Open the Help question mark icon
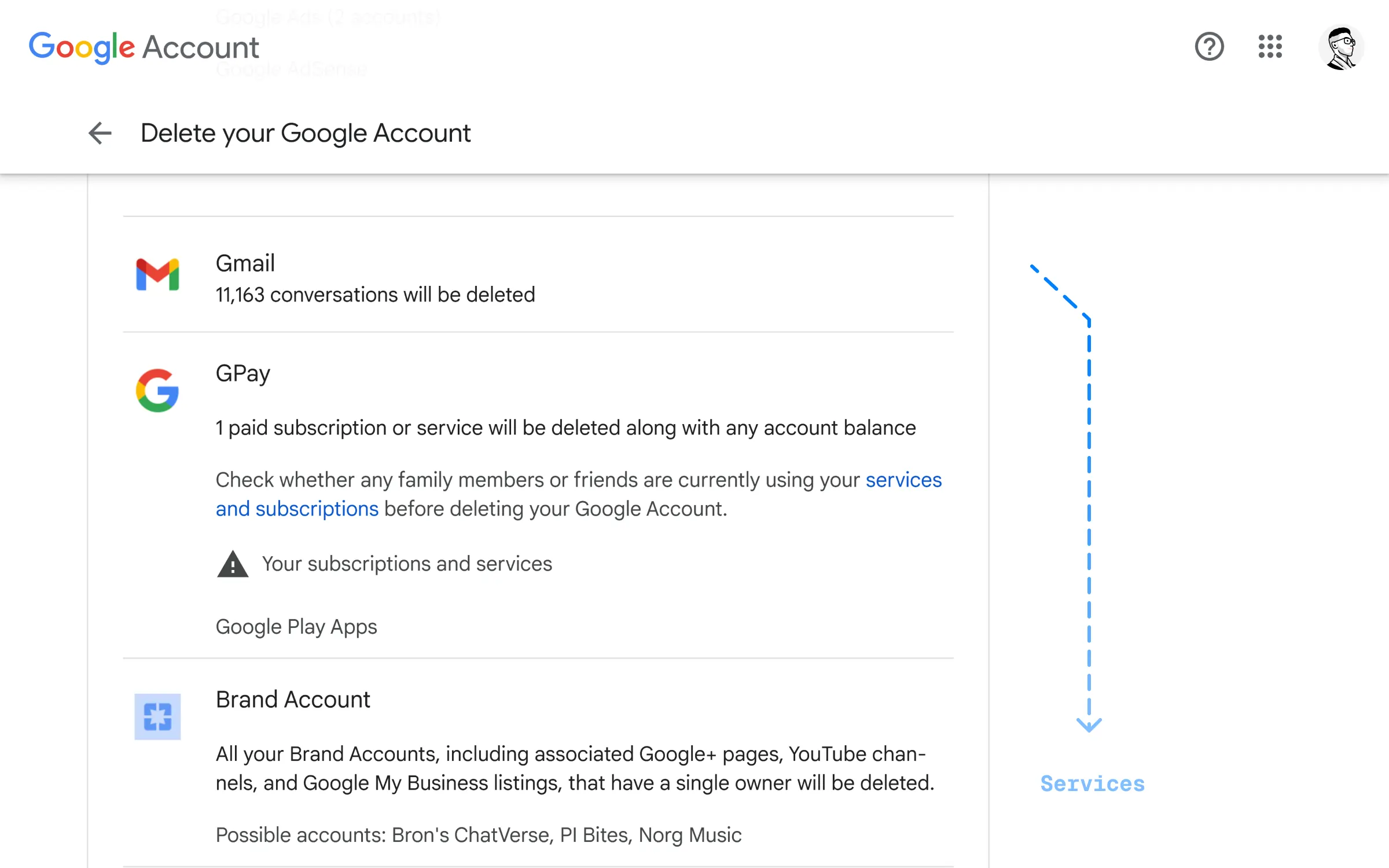1389x868 pixels. pos(1209,46)
